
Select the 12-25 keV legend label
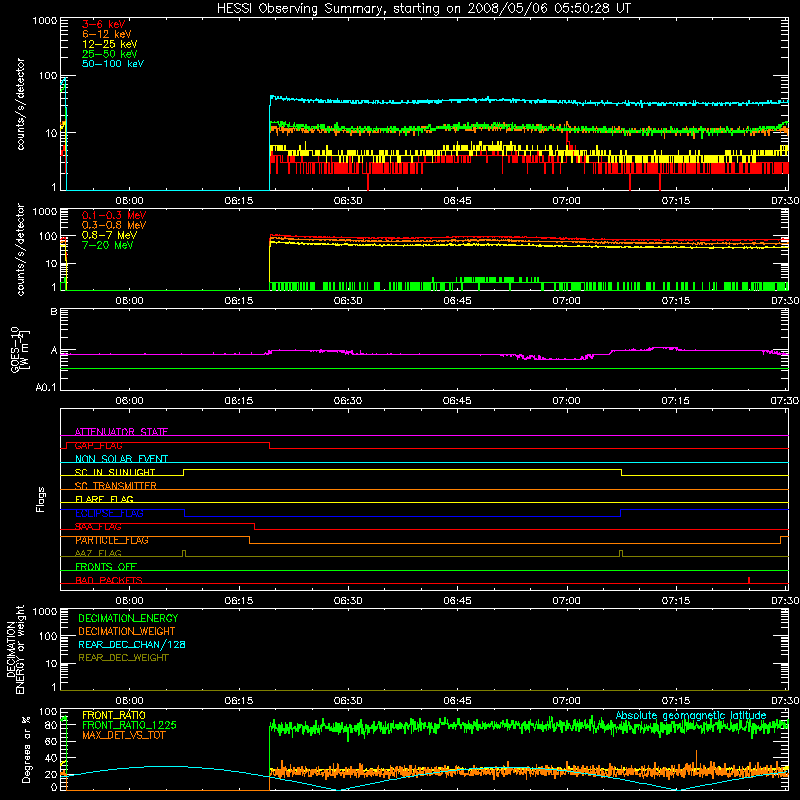pyautogui.click(x=110, y=44)
